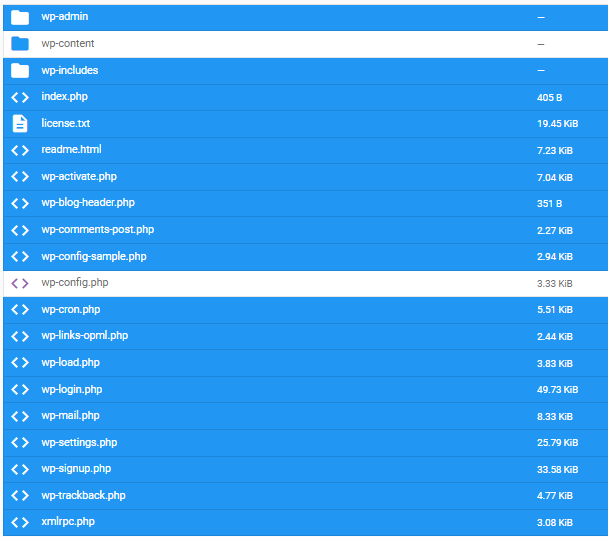Select the wp-config.php file name
The width and height of the screenshot is (608, 537).
tap(75, 283)
